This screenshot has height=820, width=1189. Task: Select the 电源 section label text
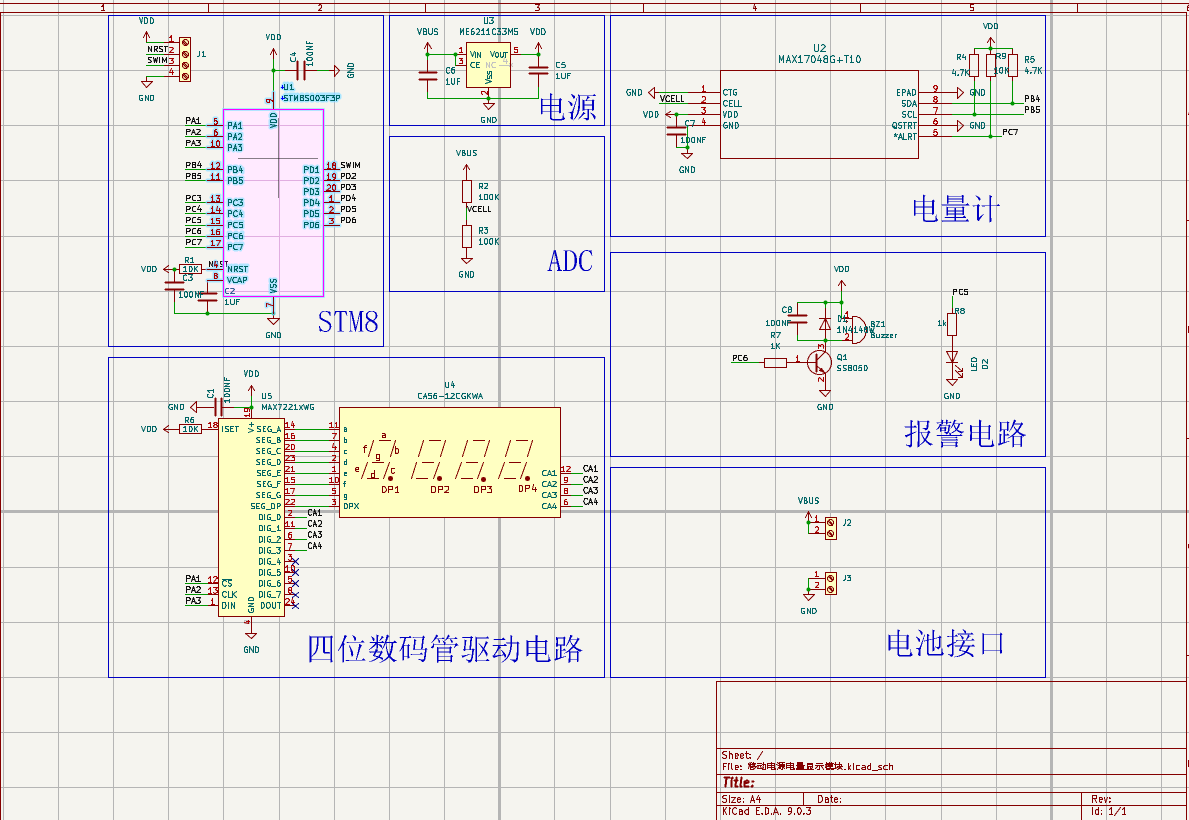point(567,107)
